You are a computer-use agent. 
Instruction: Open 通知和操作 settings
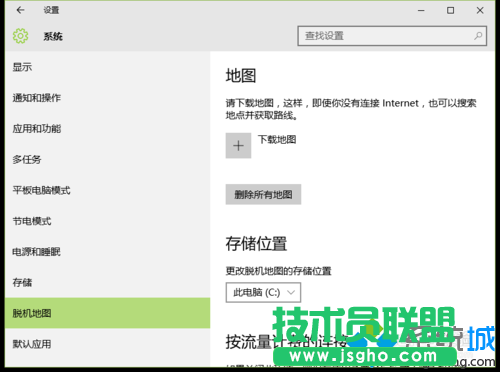[107, 98]
